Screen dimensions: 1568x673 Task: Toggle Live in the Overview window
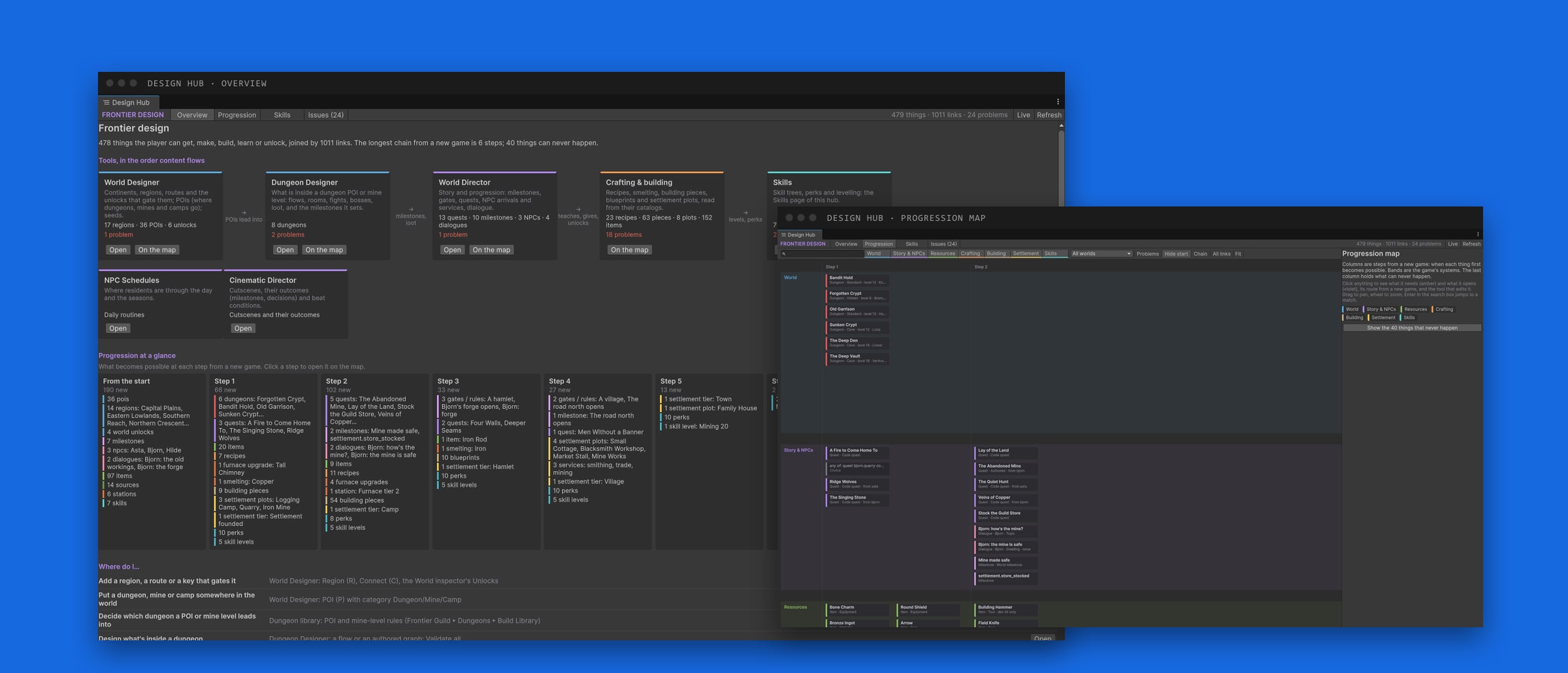(1023, 115)
